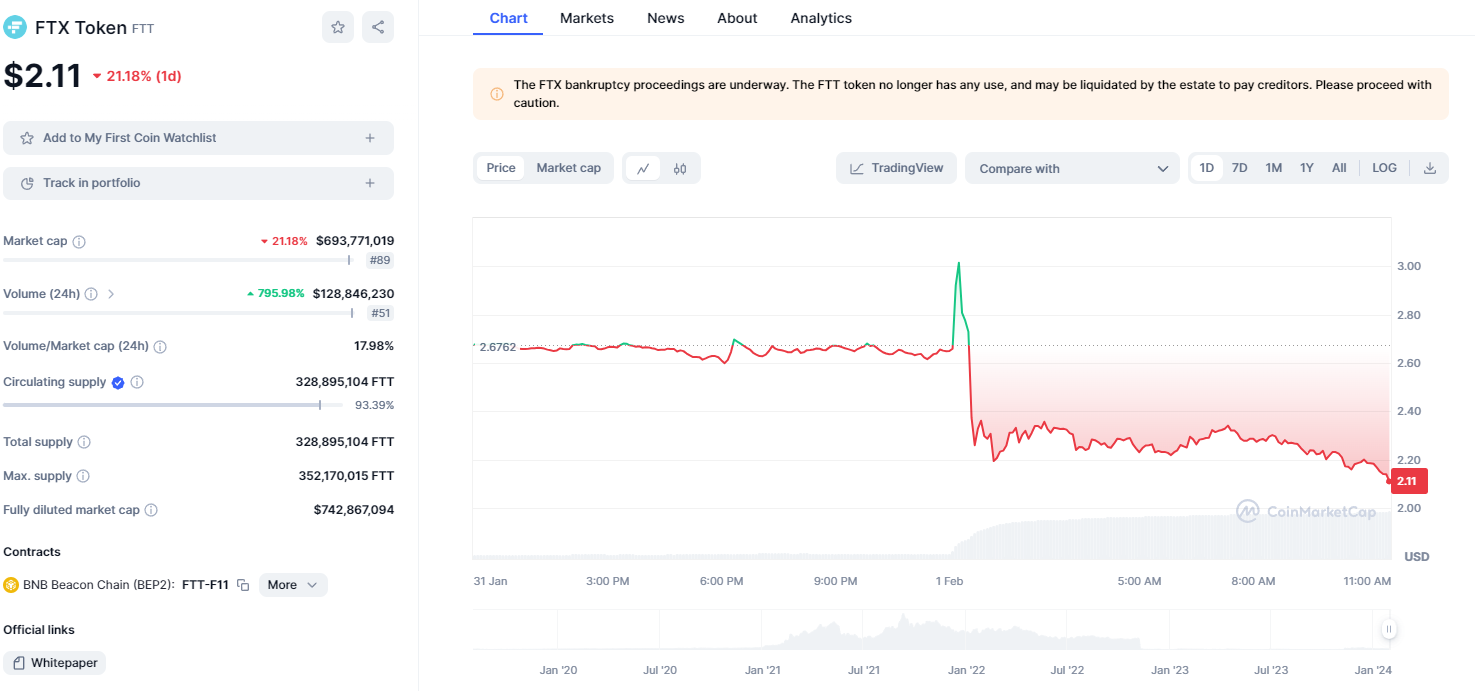Click the Market cap info icon

pyautogui.click(x=79, y=242)
